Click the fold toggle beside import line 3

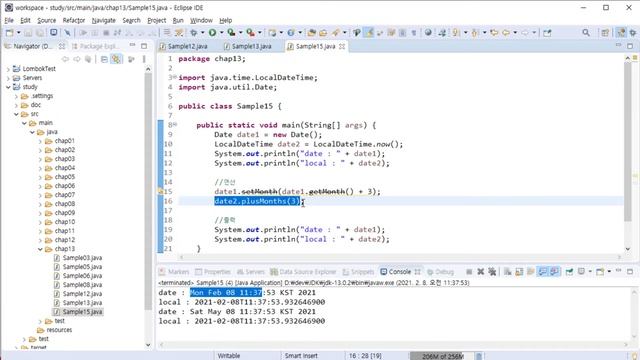(x=175, y=77)
